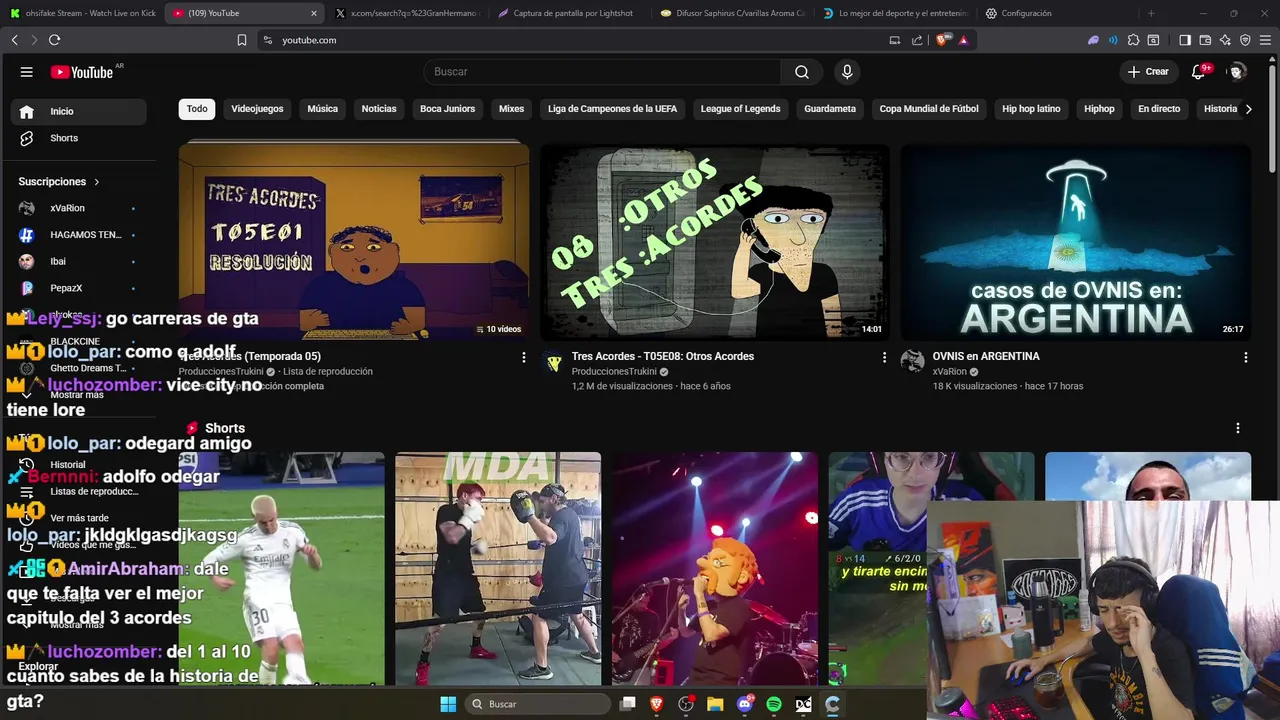Expand the Suscripciones section arrow
The width and height of the screenshot is (1280, 720).
97,182
